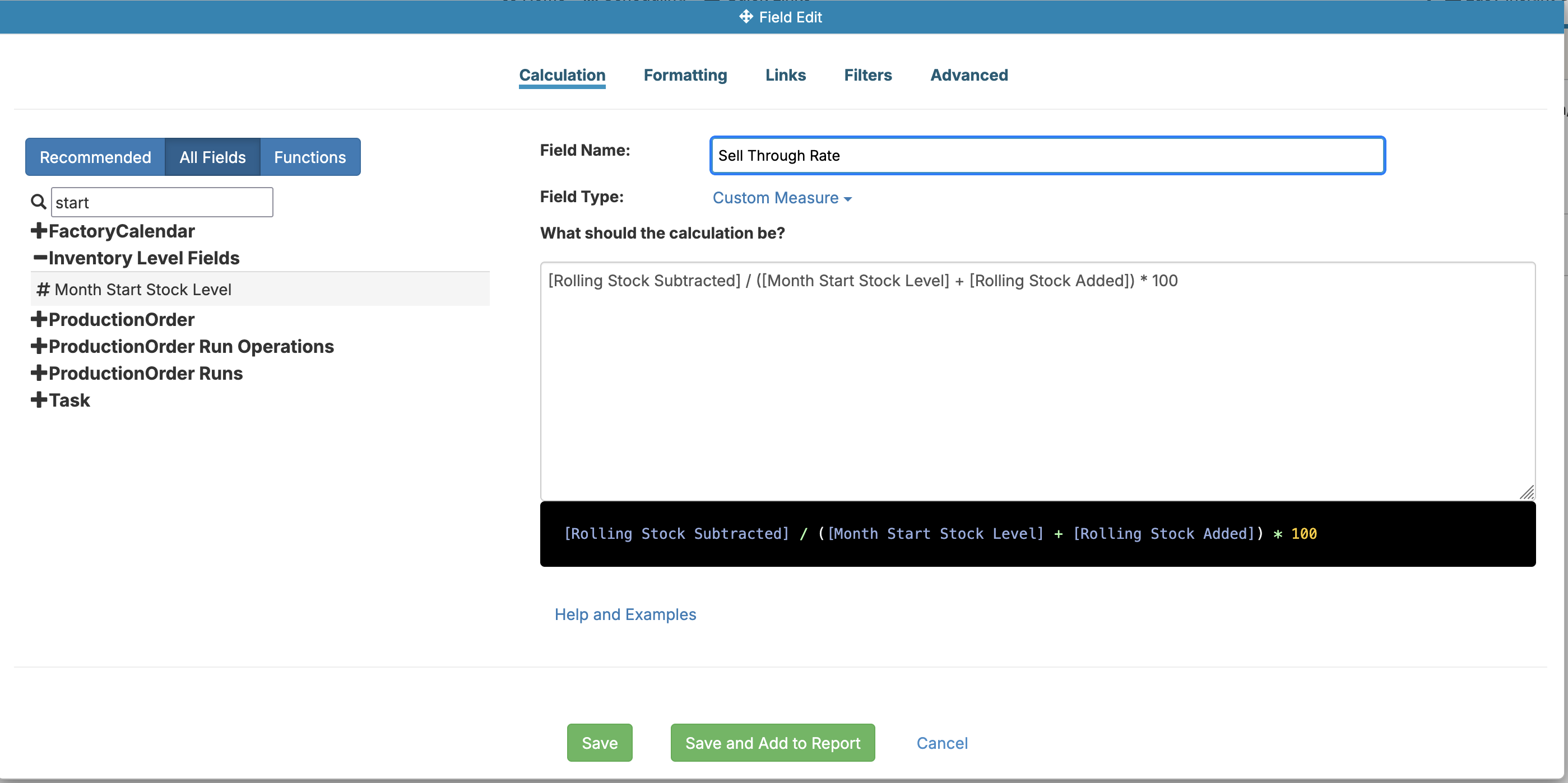This screenshot has width=1568, height=783.
Task: Expand ProductionOrder Run Operations group
Action: click(x=39, y=346)
